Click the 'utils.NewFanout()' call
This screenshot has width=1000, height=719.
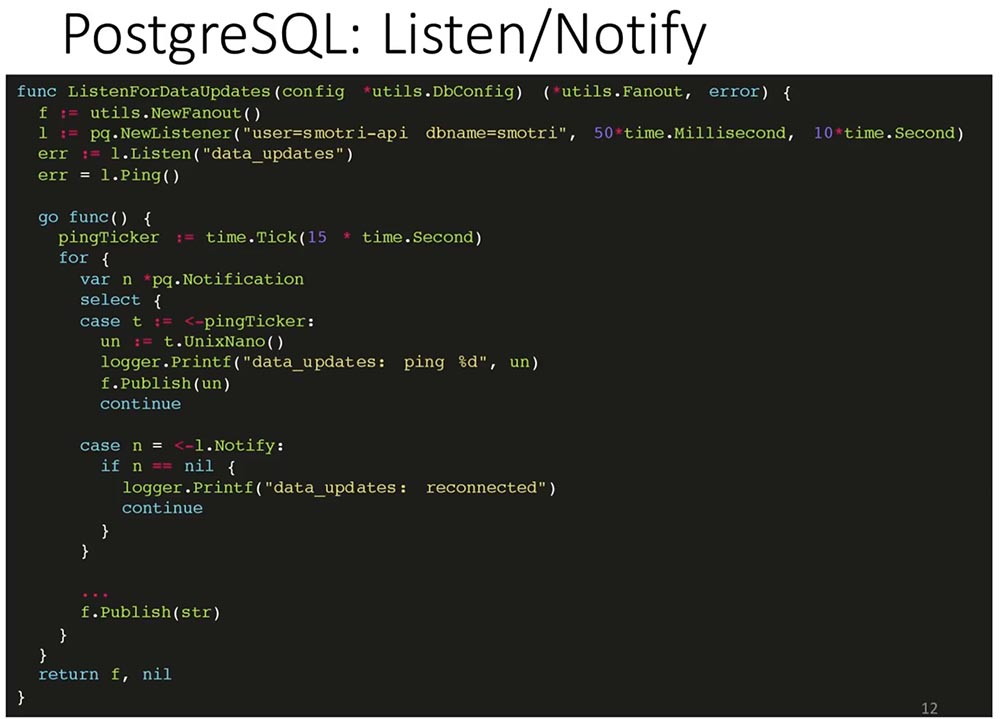[175, 113]
